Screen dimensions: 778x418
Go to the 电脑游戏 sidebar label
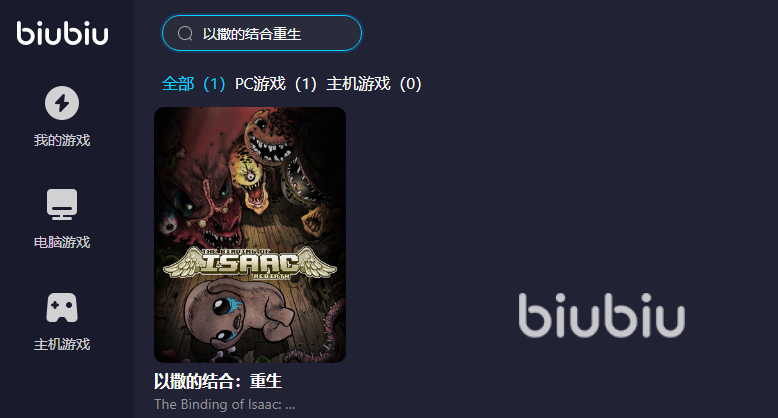pyautogui.click(x=62, y=242)
